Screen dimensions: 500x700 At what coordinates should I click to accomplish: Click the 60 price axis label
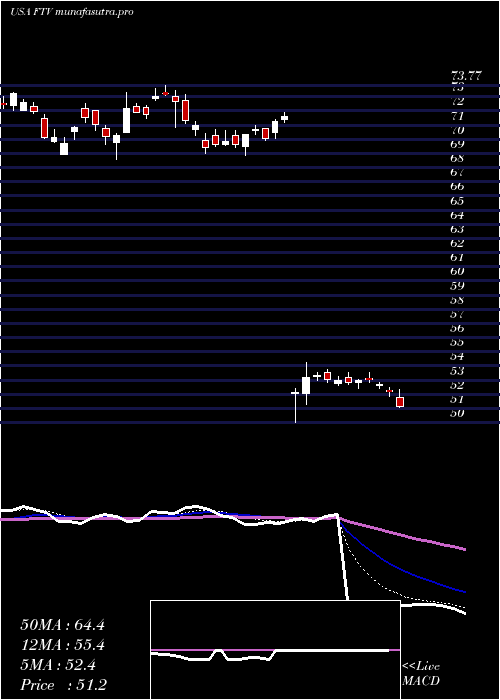pos(457,271)
